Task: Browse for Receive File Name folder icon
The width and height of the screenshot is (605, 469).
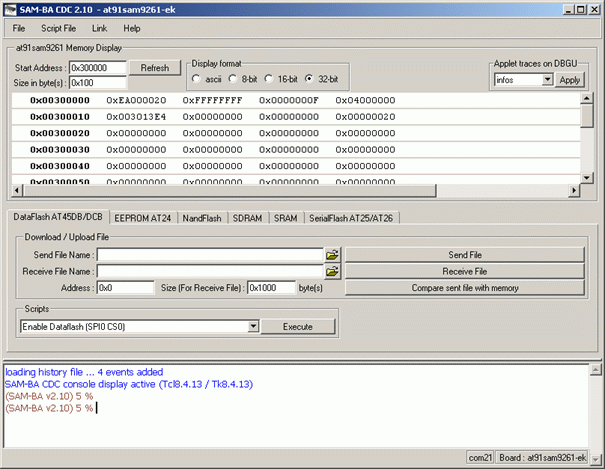Action: pyautogui.click(x=332, y=272)
